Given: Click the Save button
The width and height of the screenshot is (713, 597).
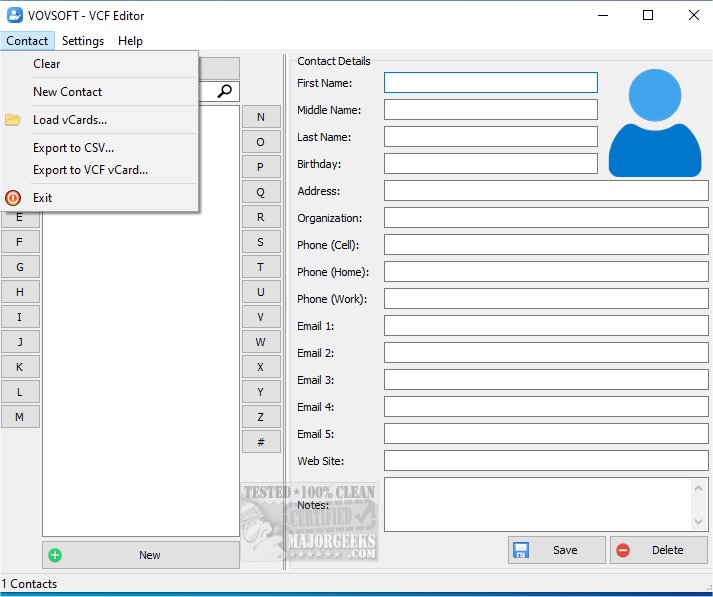Looking at the screenshot, I should point(557,550).
